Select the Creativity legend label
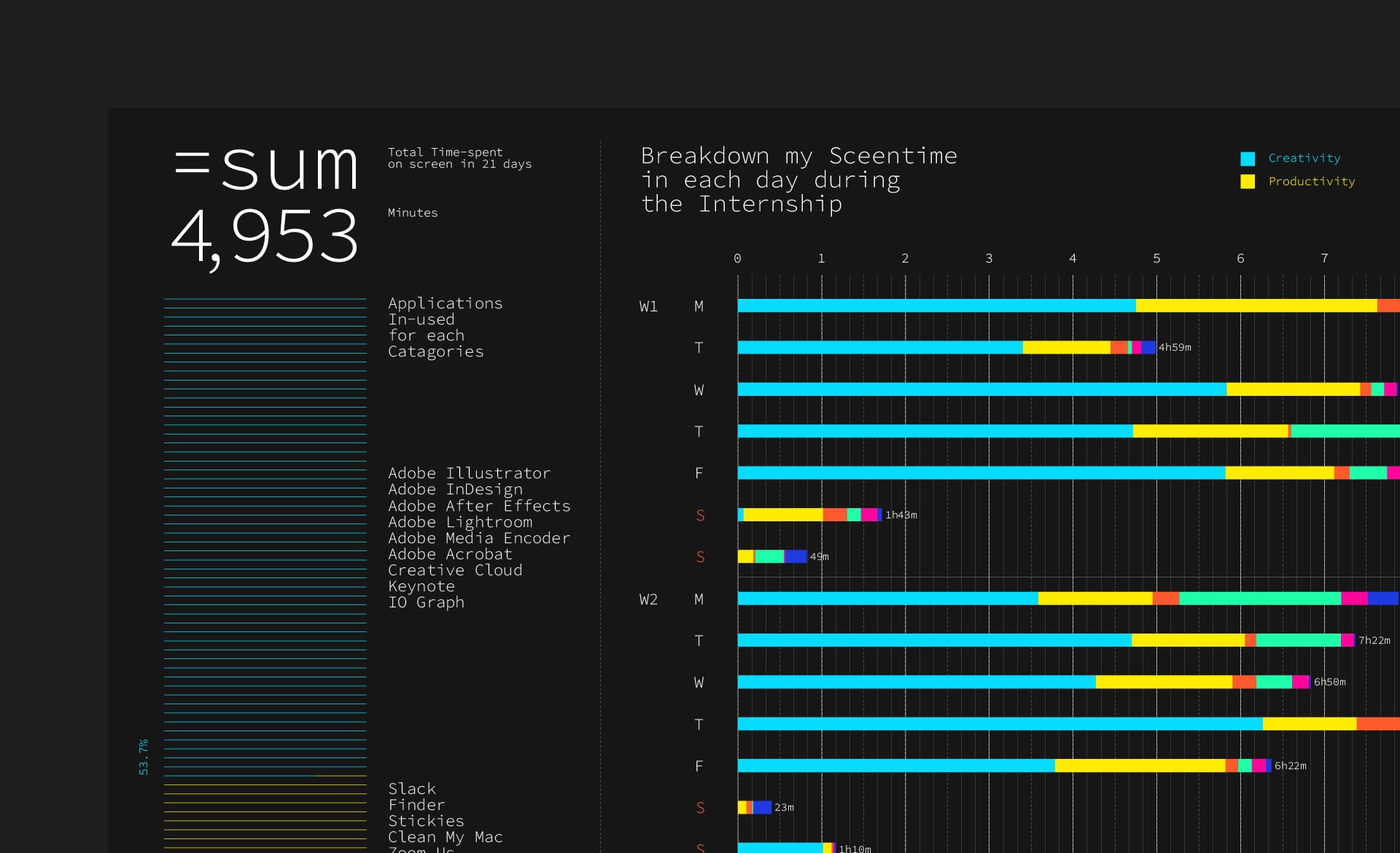This screenshot has height=853, width=1400. tap(1304, 158)
